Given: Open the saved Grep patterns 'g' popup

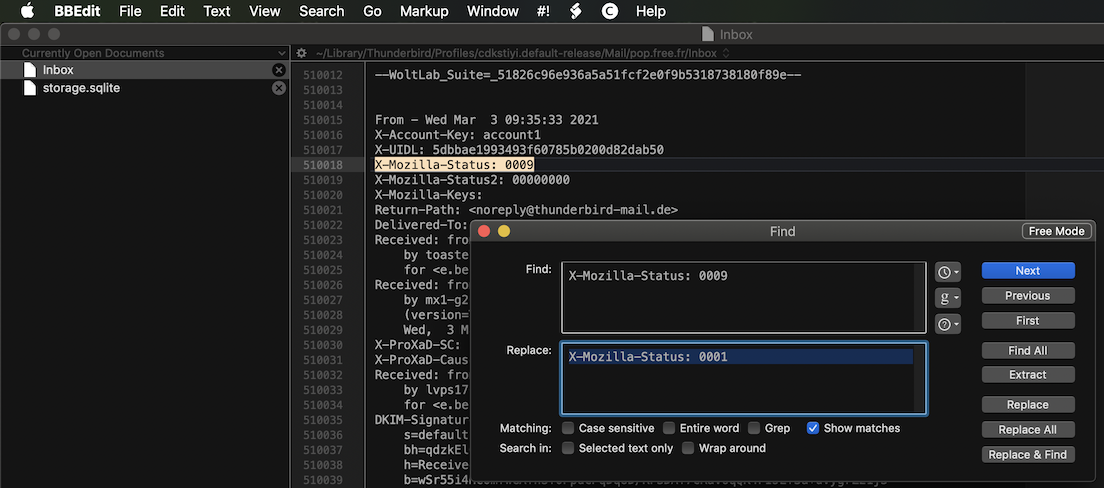Looking at the screenshot, I should click(947, 298).
